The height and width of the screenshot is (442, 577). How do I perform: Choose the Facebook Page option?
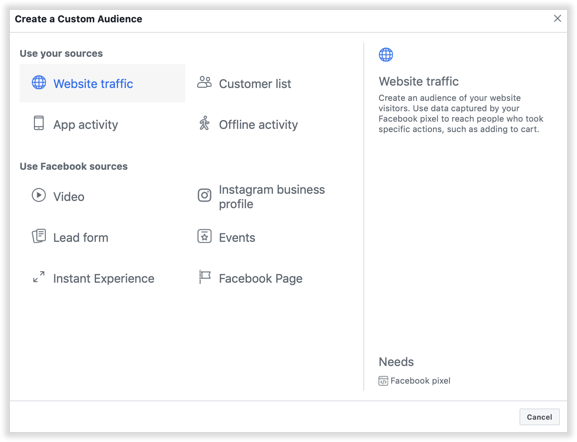point(268,278)
